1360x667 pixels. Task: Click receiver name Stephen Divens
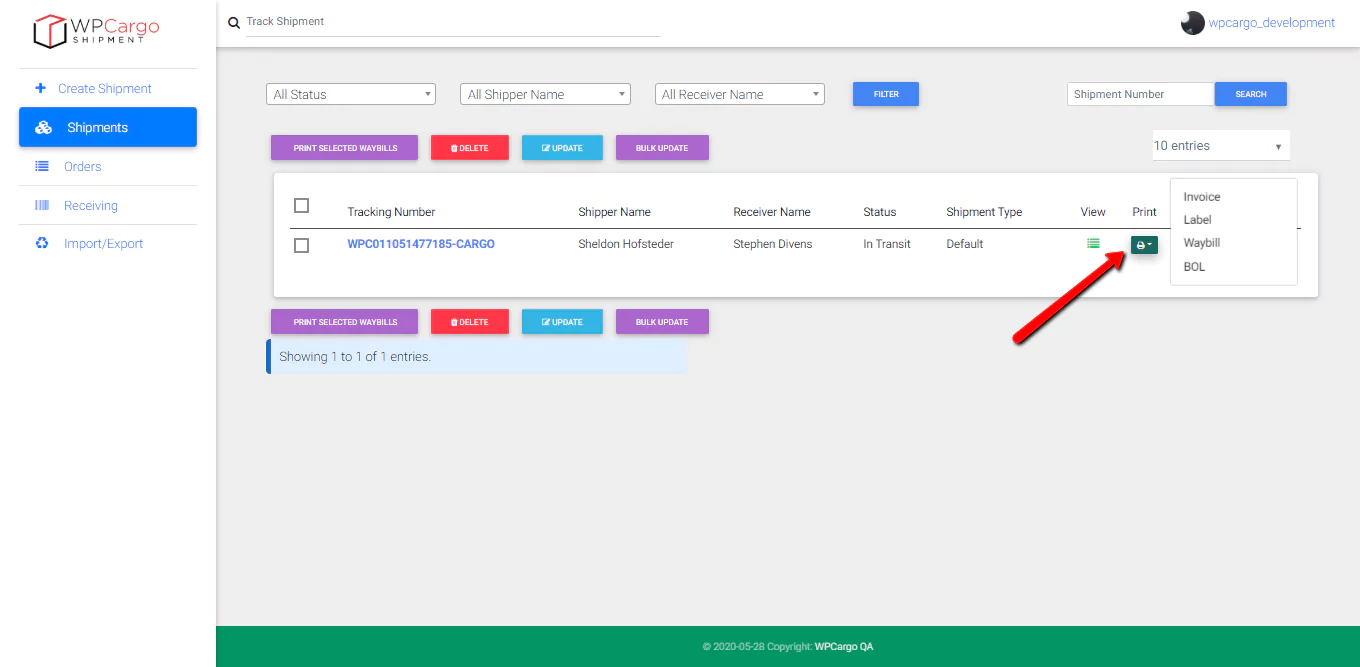click(773, 244)
